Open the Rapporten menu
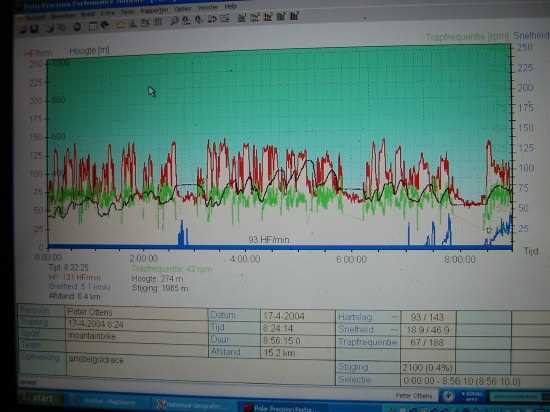 coord(154,10)
